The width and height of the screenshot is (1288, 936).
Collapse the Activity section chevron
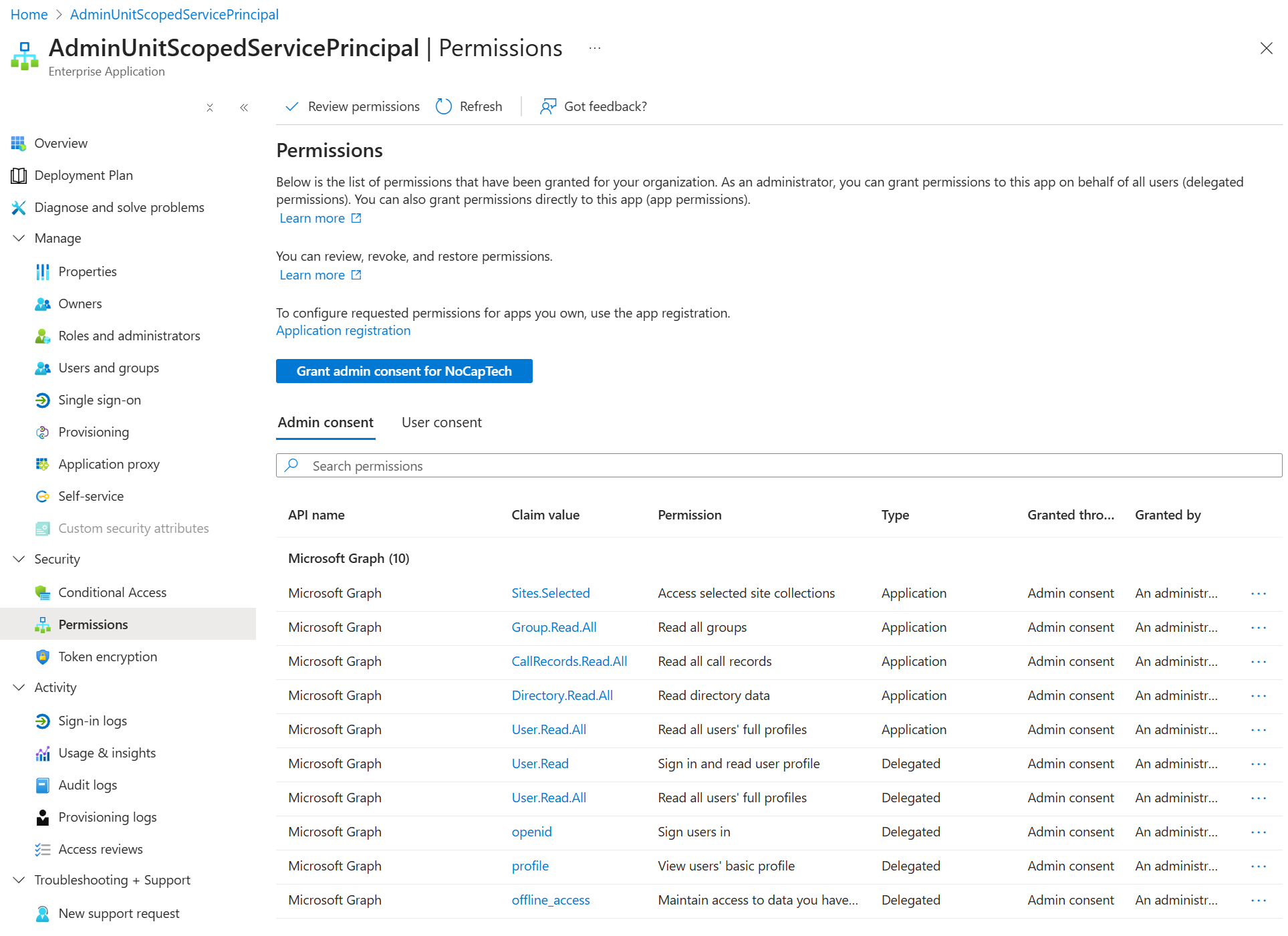(19, 687)
